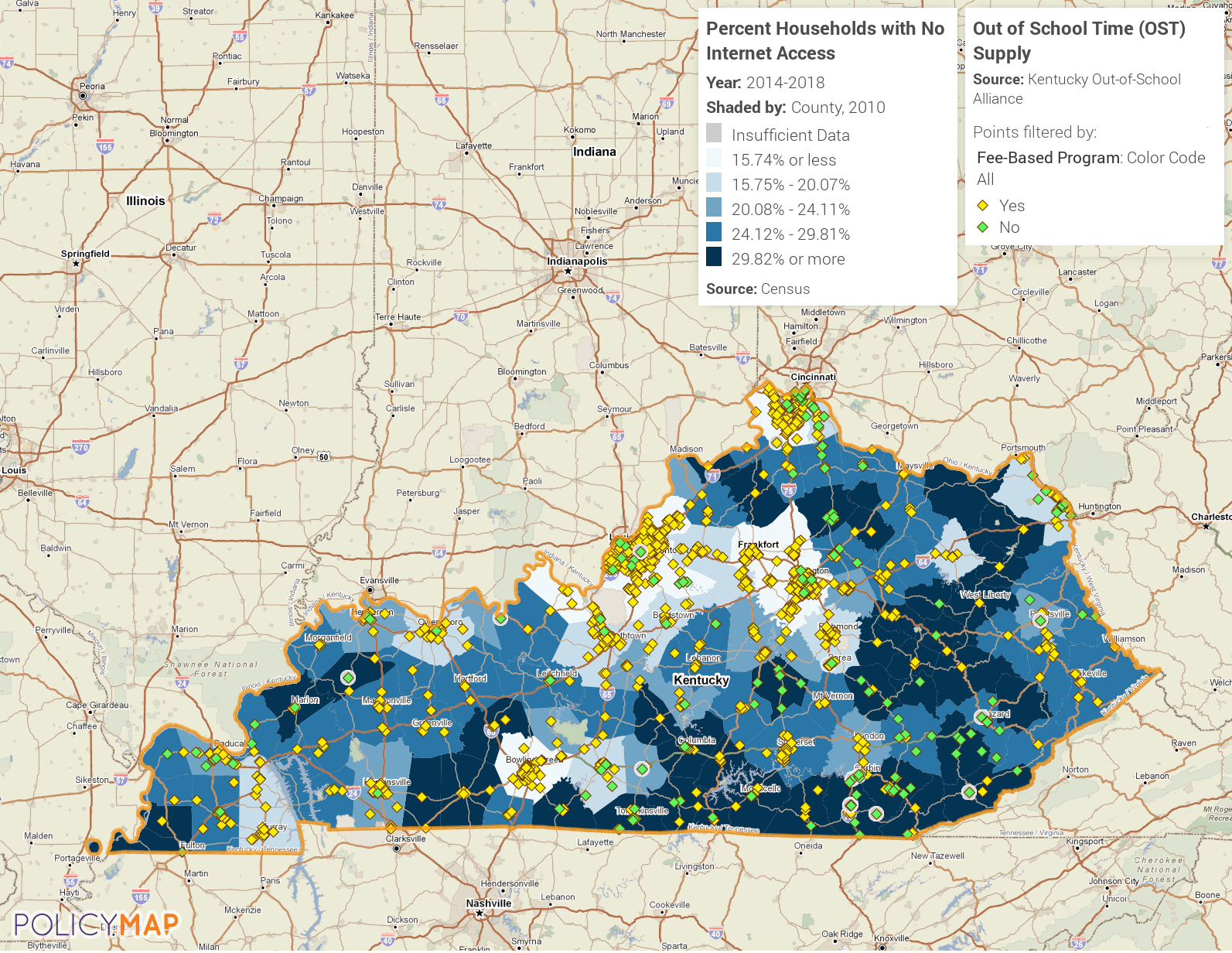Click the Illinois state label
Viewport: 1232px width, 953px height.
pyautogui.click(x=145, y=200)
